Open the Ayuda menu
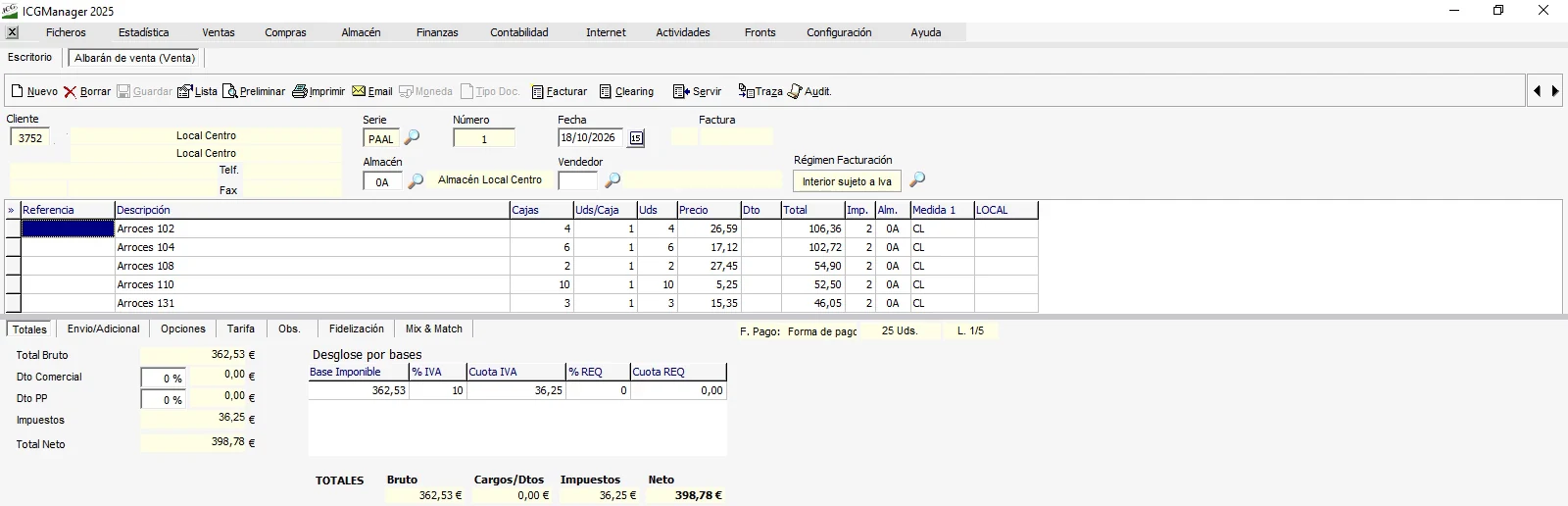The width and height of the screenshot is (1568, 506). point(926,32)
